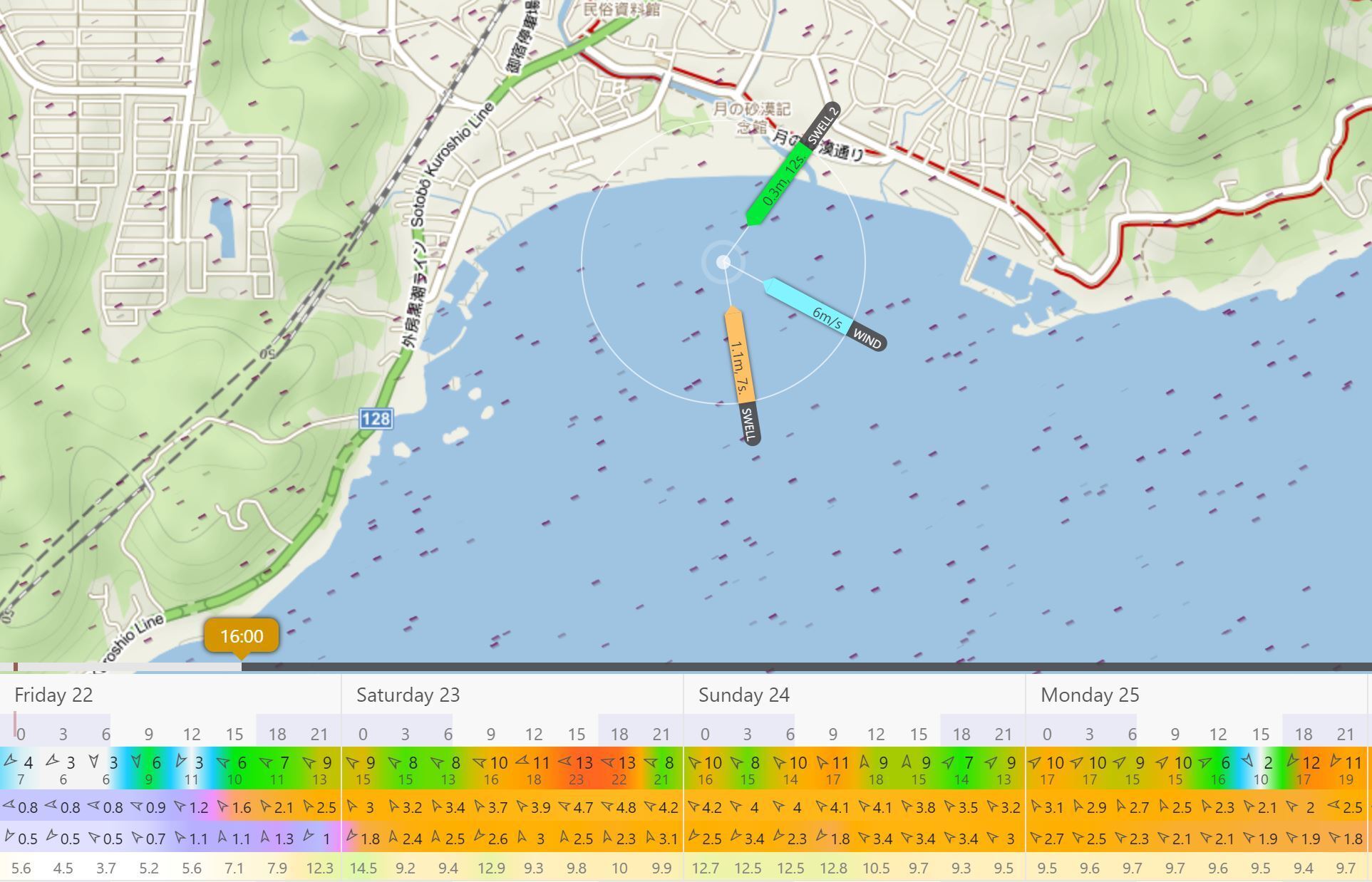1372x882 pixels.
Task: Click the white picker point at circle center
Action: (x=723, y=262)
